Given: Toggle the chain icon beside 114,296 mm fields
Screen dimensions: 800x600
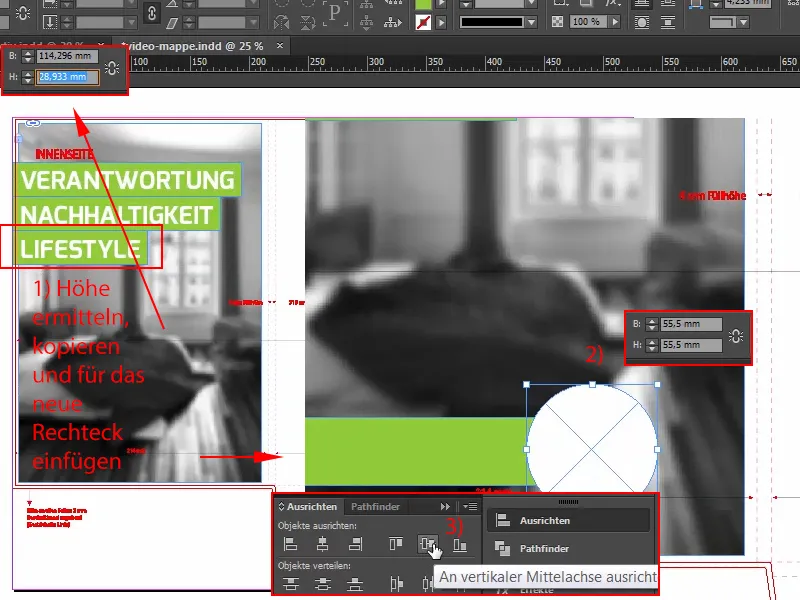Looking at the screenshot, I should pyautogui.click(x=112, y=67).
